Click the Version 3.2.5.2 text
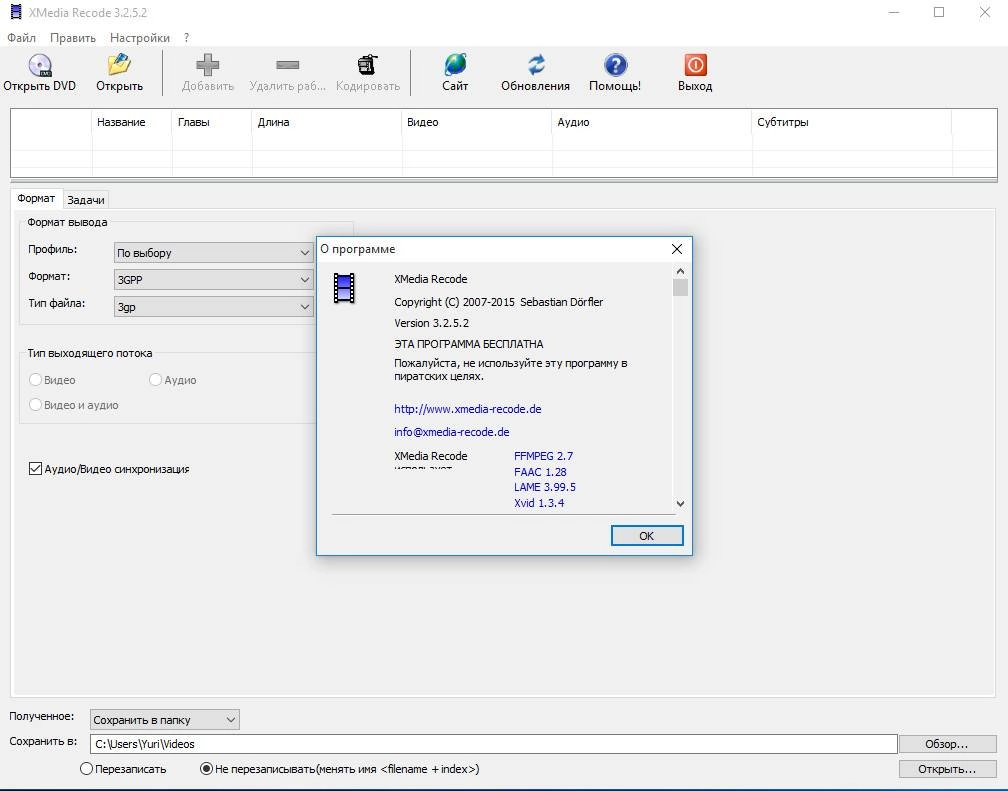 click(x=431, y=323)
